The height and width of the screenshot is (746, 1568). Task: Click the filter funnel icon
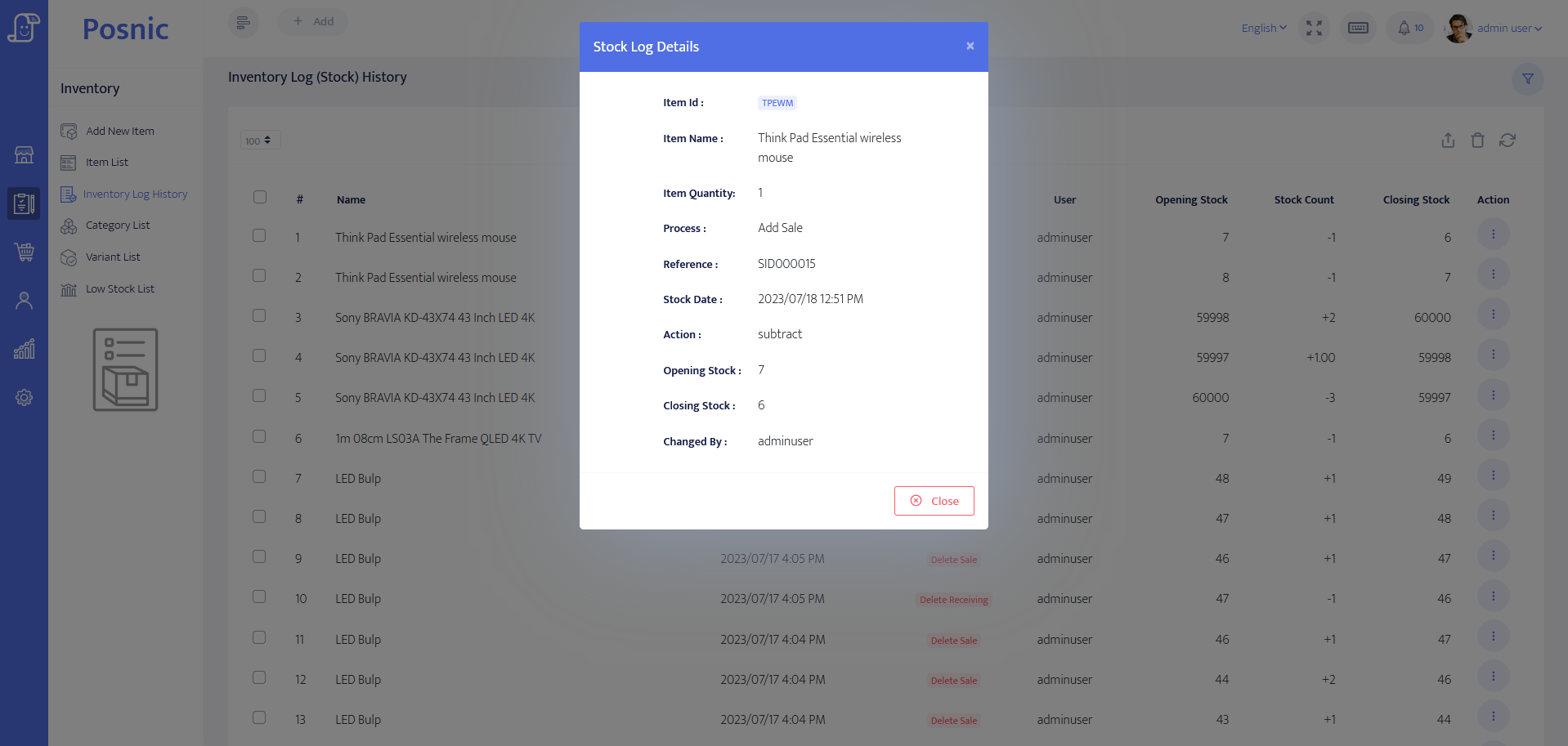pos(1527,79)
